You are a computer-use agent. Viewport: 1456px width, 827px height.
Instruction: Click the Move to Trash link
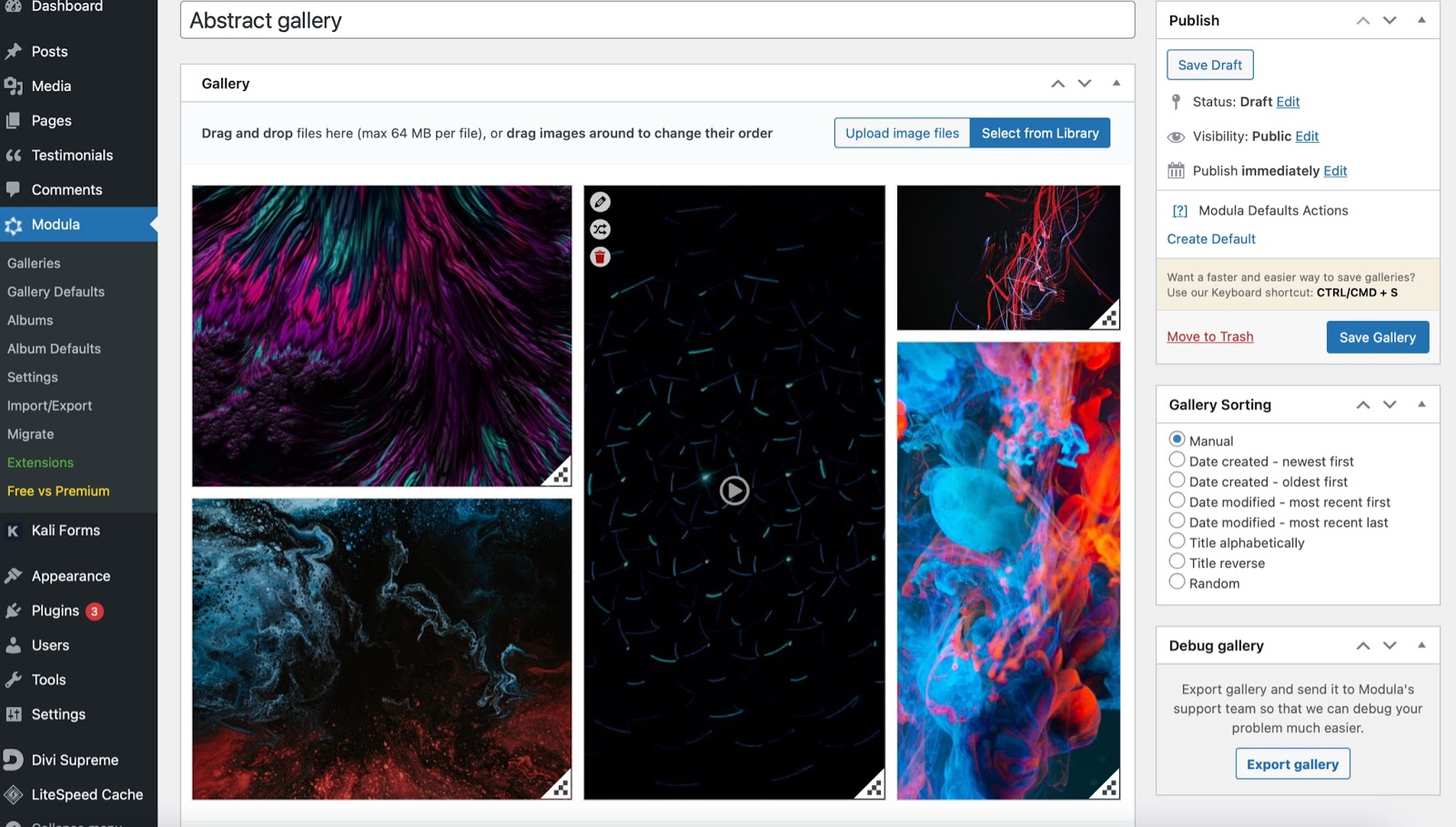[x=1209, y=337]
